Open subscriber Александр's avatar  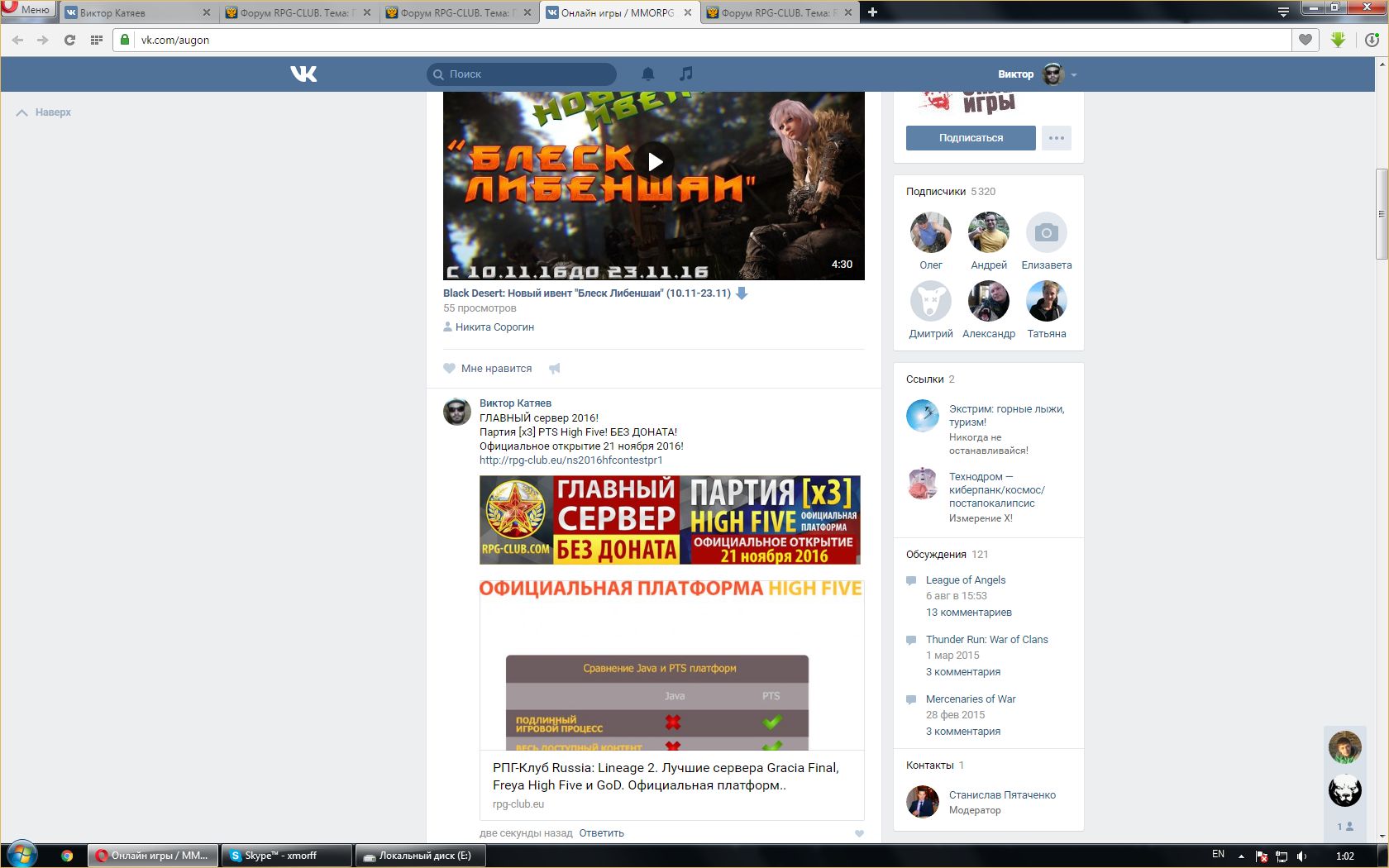point(989,301)
